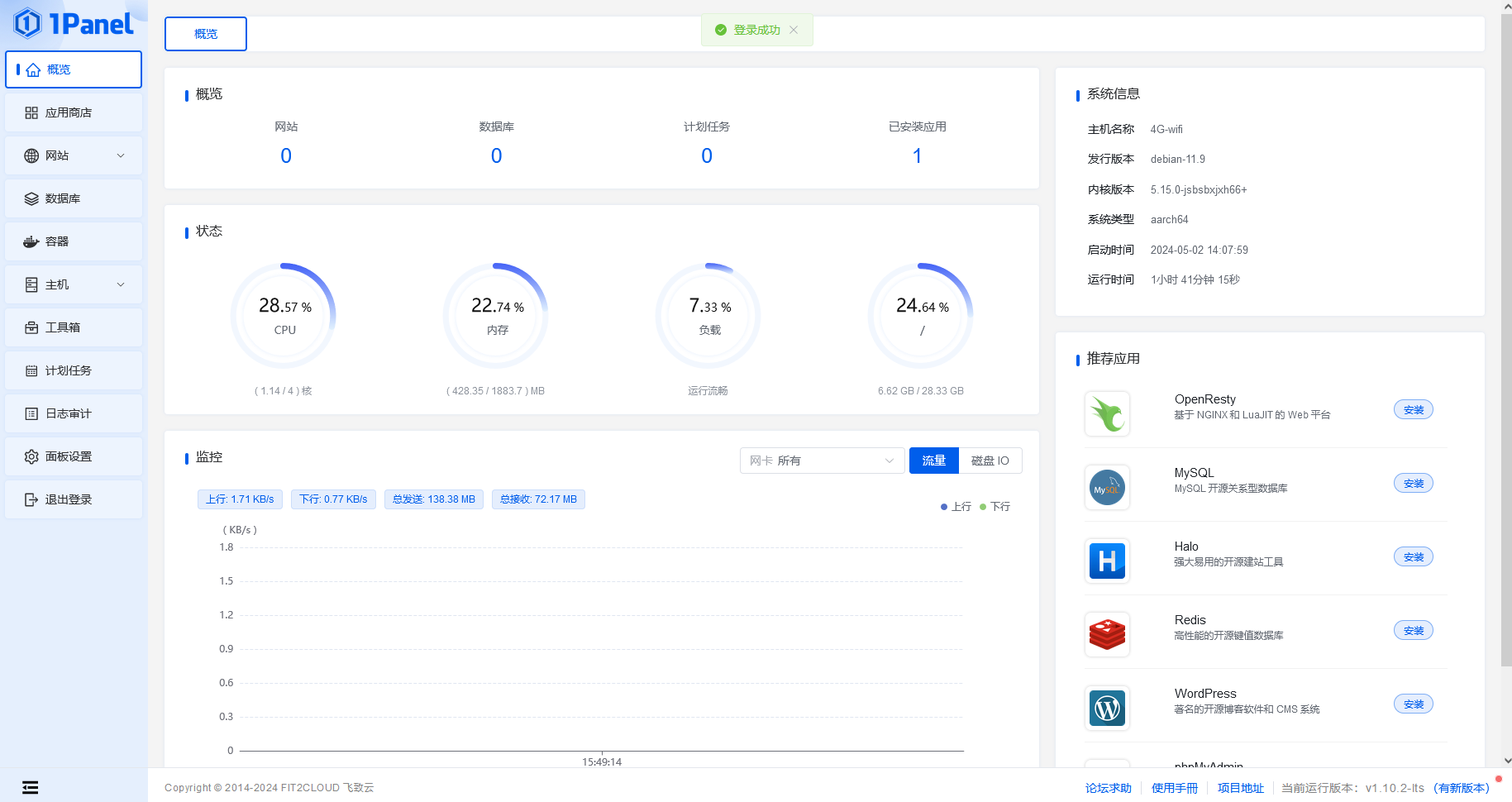Click the toolbox icon
This screenshot has height=802, width=1512.
point(31,328)
